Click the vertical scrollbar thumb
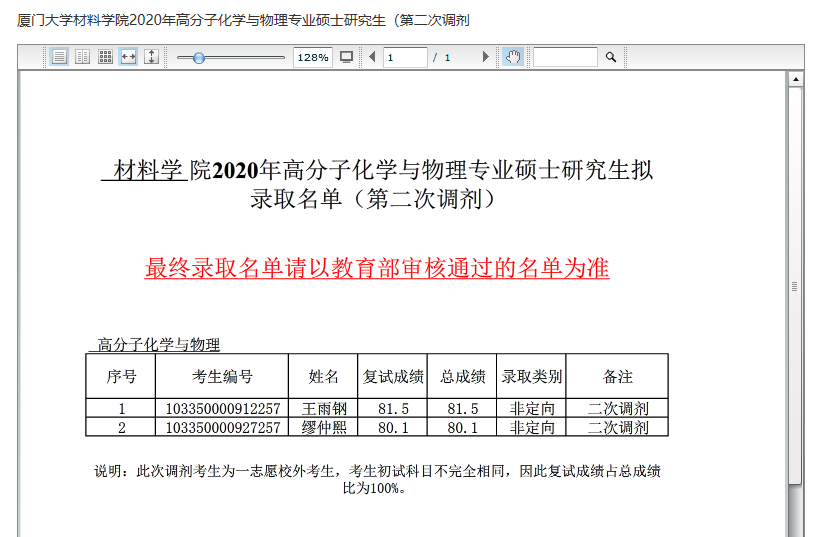Image resolution: width=819 pixels, height=537 pixels. point(796,285)
